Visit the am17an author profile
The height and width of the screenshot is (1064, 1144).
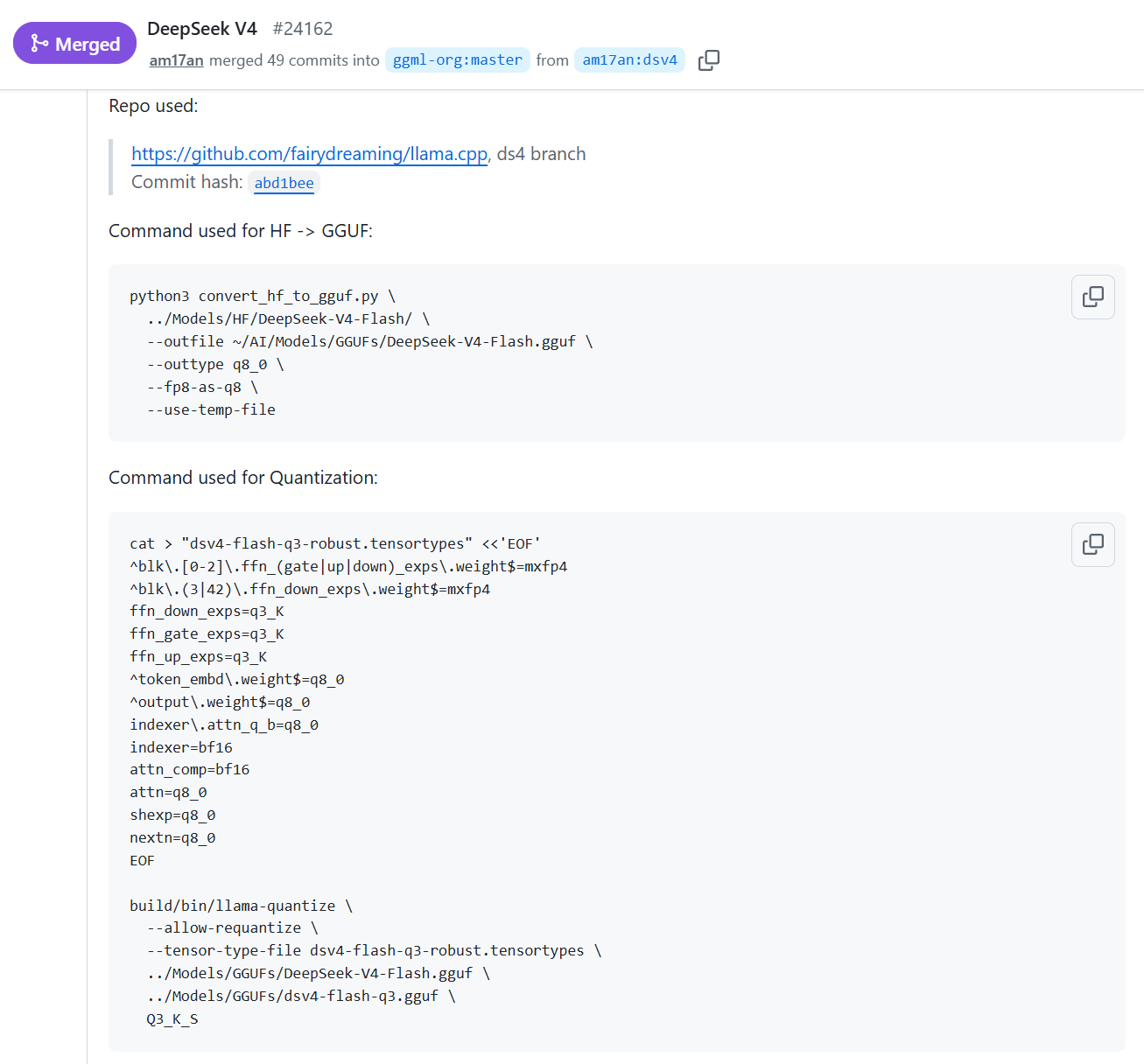176,60
